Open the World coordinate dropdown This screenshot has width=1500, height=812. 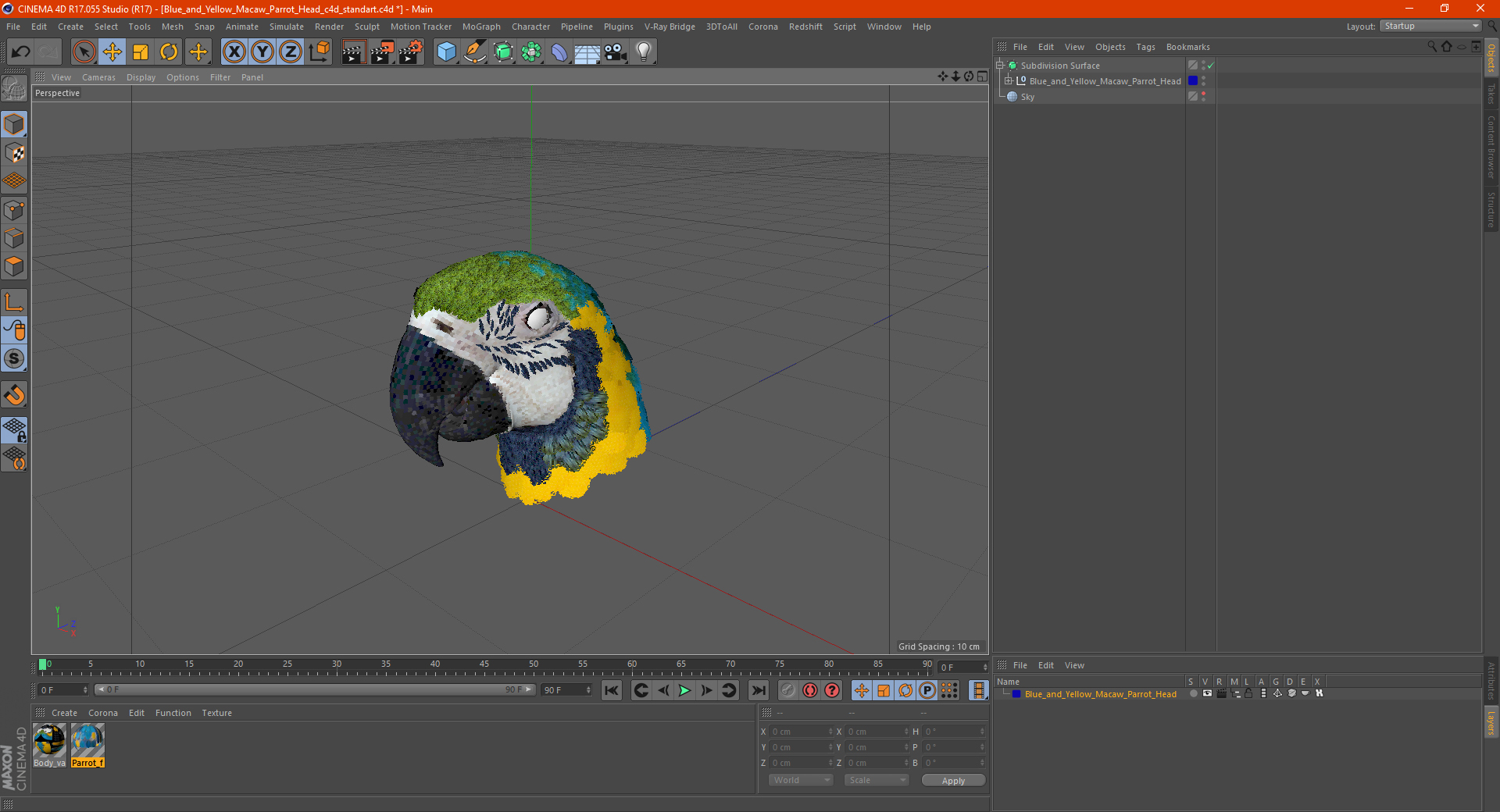801,780
